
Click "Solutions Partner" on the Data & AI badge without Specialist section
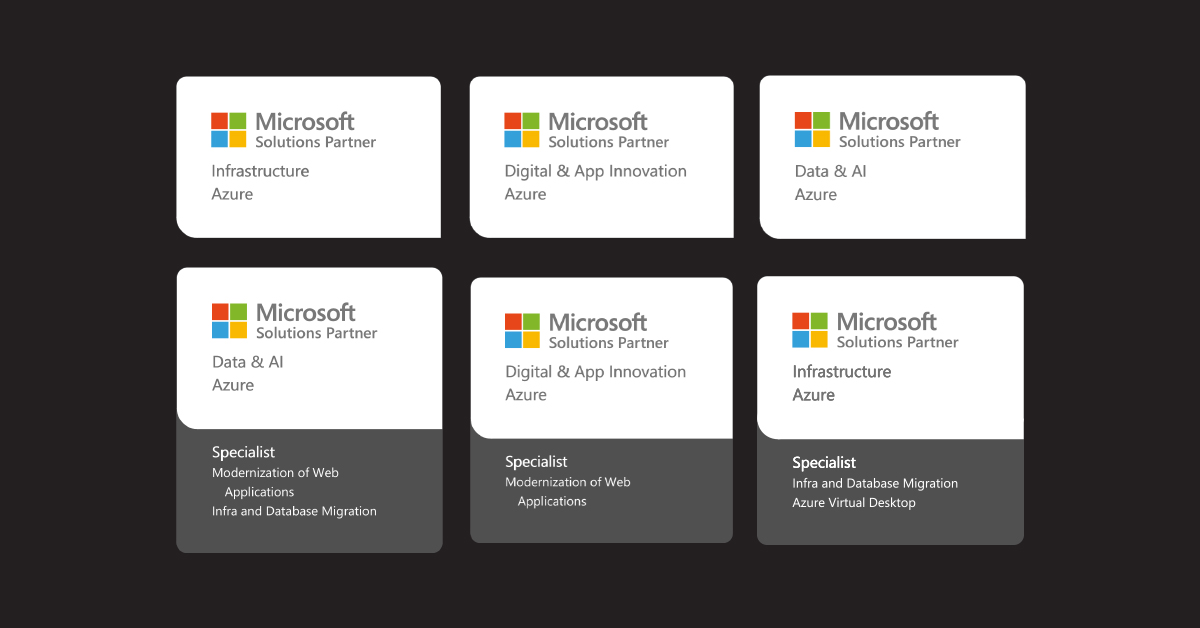pos(900,142)
